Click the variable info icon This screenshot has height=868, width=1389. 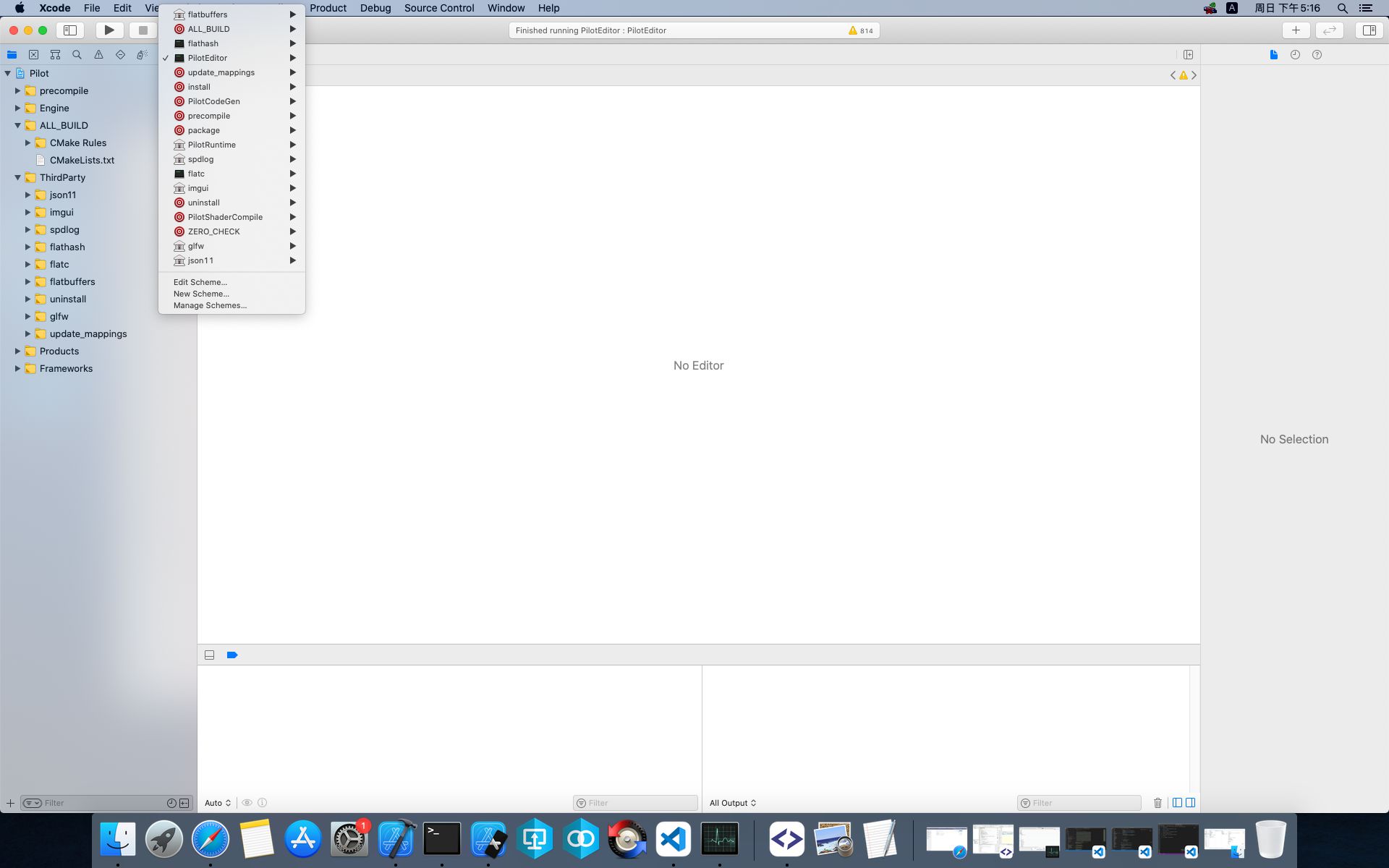pyautogui.click(x=263, y=803)
